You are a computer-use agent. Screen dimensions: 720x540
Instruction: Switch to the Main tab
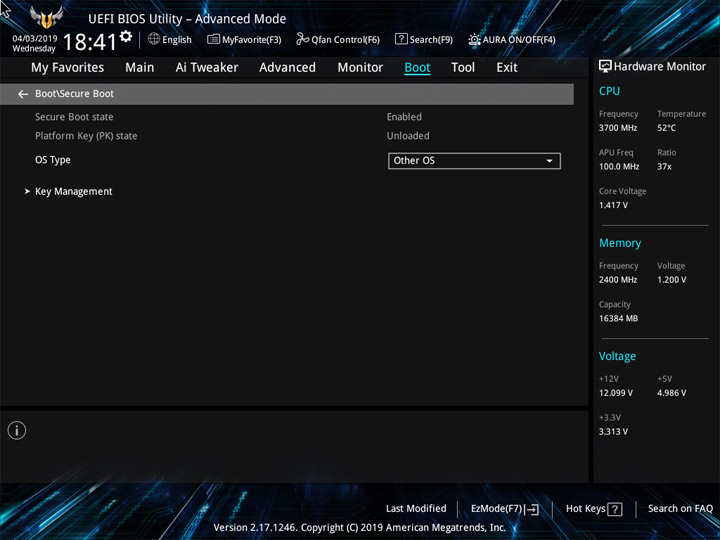tap(140, 68)
